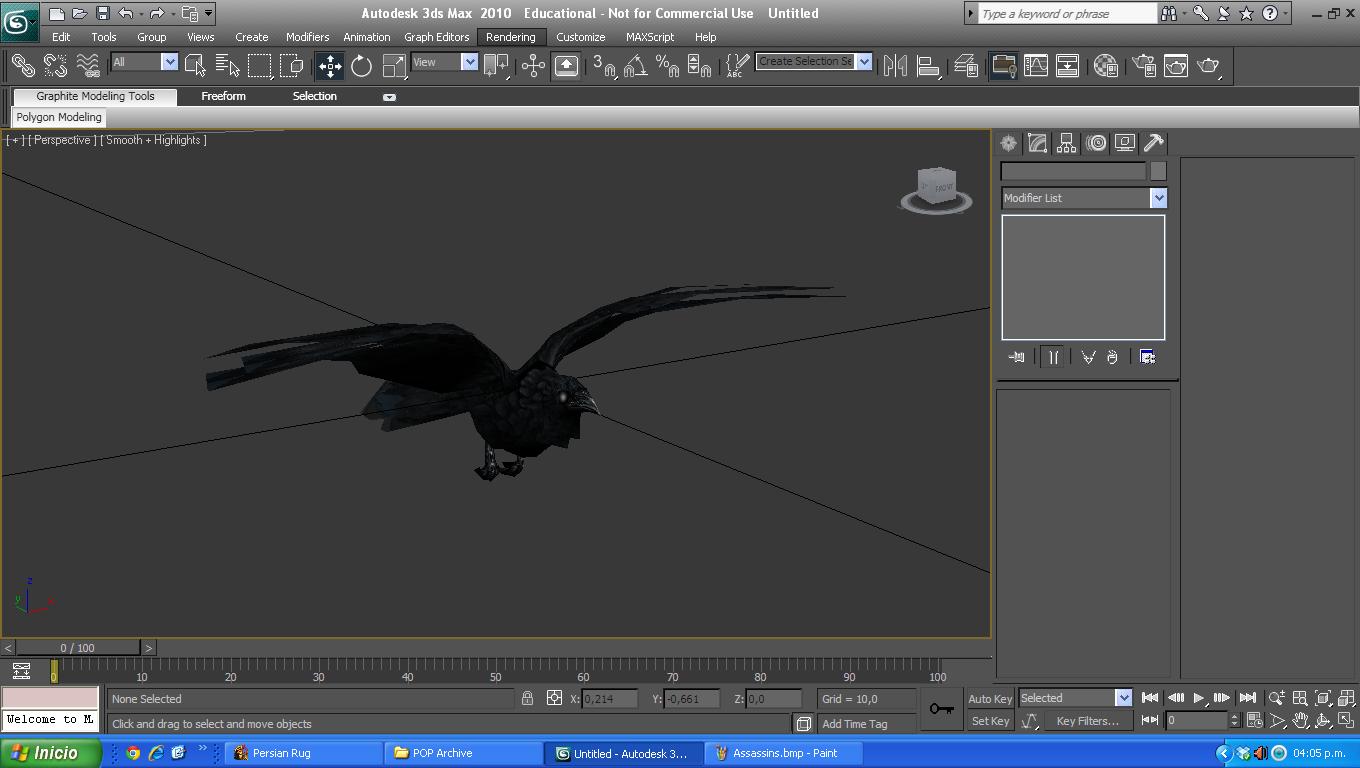Toggle the Window/Crossing selection mode
The height and width of the screenshot is (768, 1360).
click(292, 66)
